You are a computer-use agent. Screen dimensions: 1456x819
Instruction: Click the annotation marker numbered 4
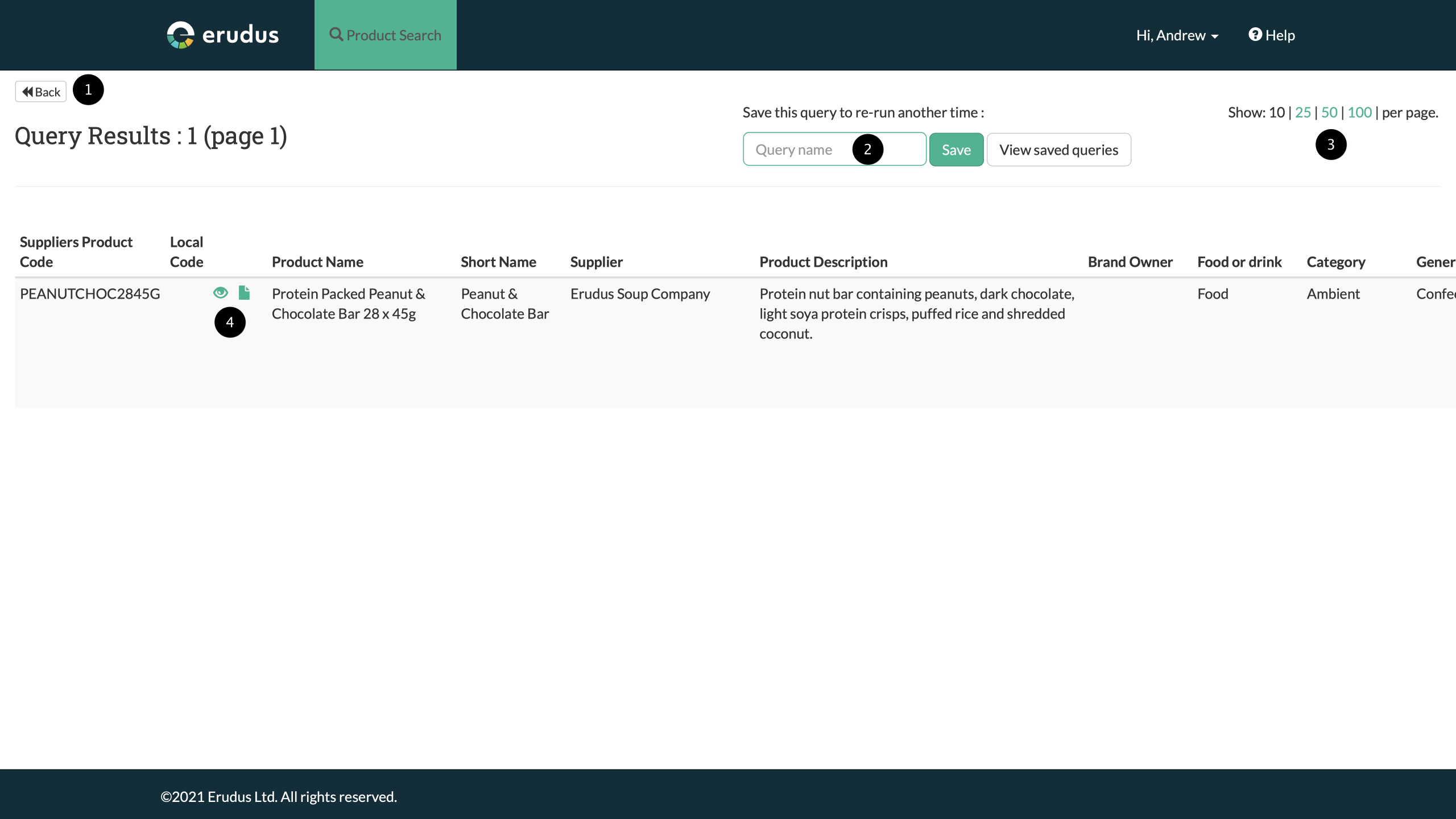pyautogui.click(x=230, y=322)
